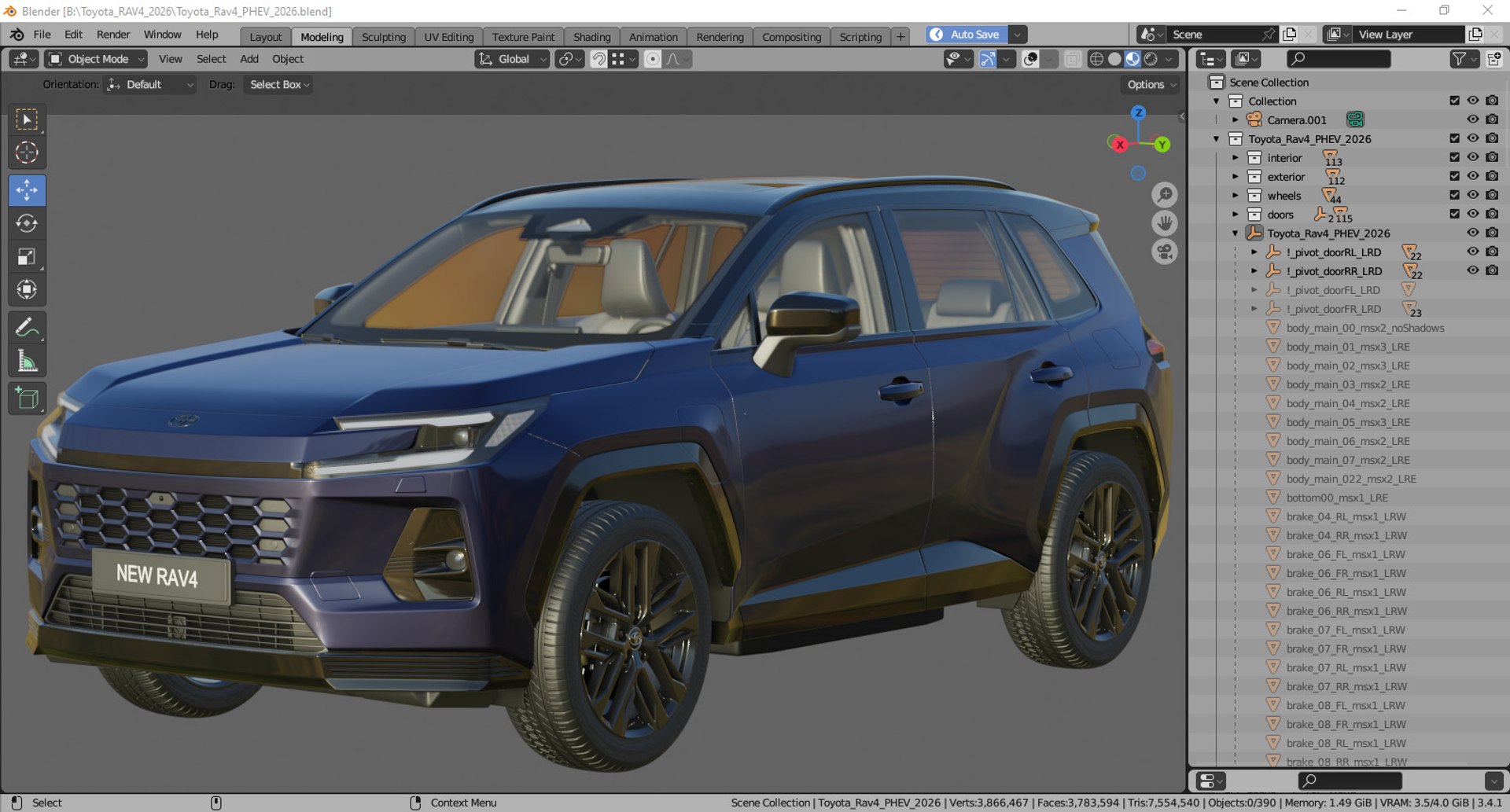
Task: Click the zoom magnifier icon in viewport
Action: (1164, 194)
